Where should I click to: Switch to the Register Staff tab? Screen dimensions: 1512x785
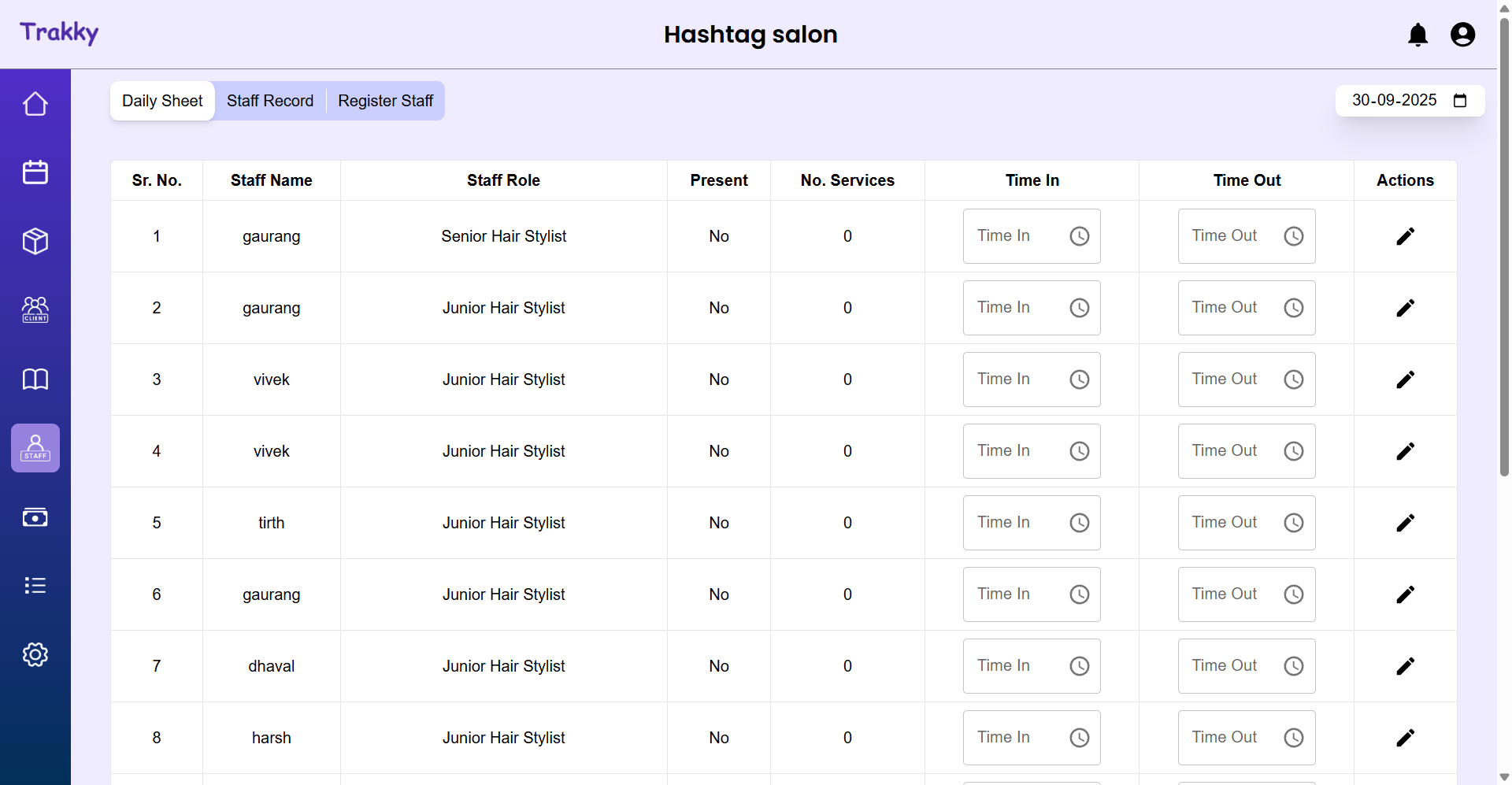pyautogui.click(x=385, y=101)
